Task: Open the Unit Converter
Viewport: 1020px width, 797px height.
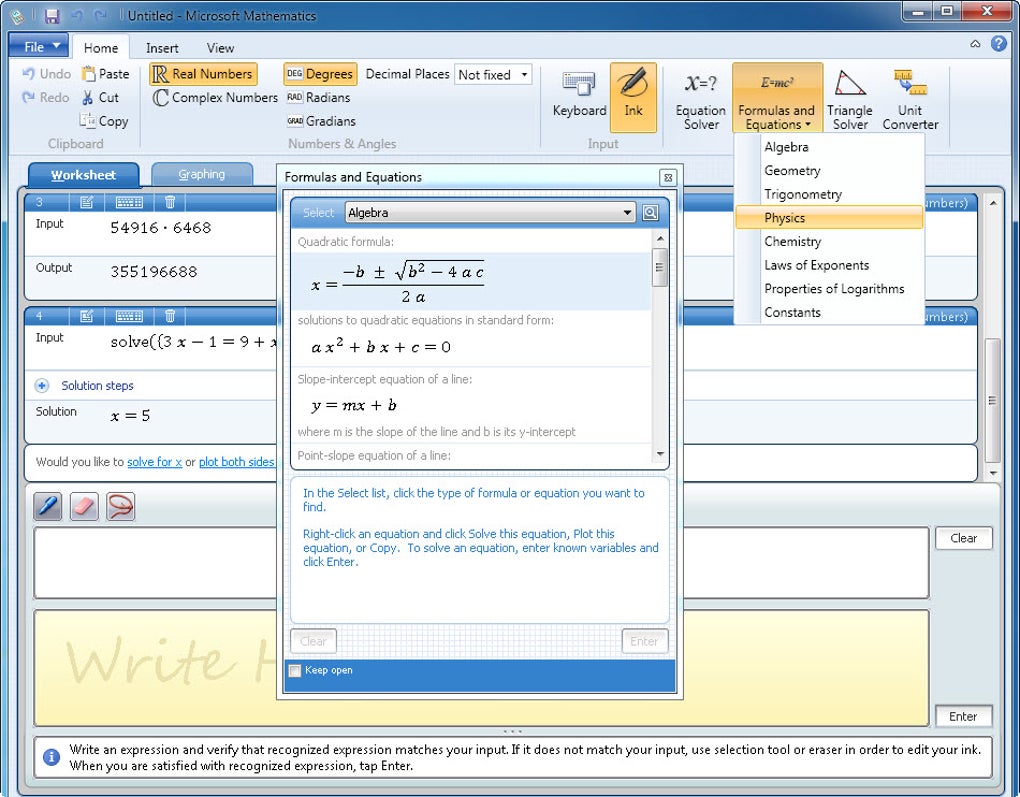Action: (910, 99)
